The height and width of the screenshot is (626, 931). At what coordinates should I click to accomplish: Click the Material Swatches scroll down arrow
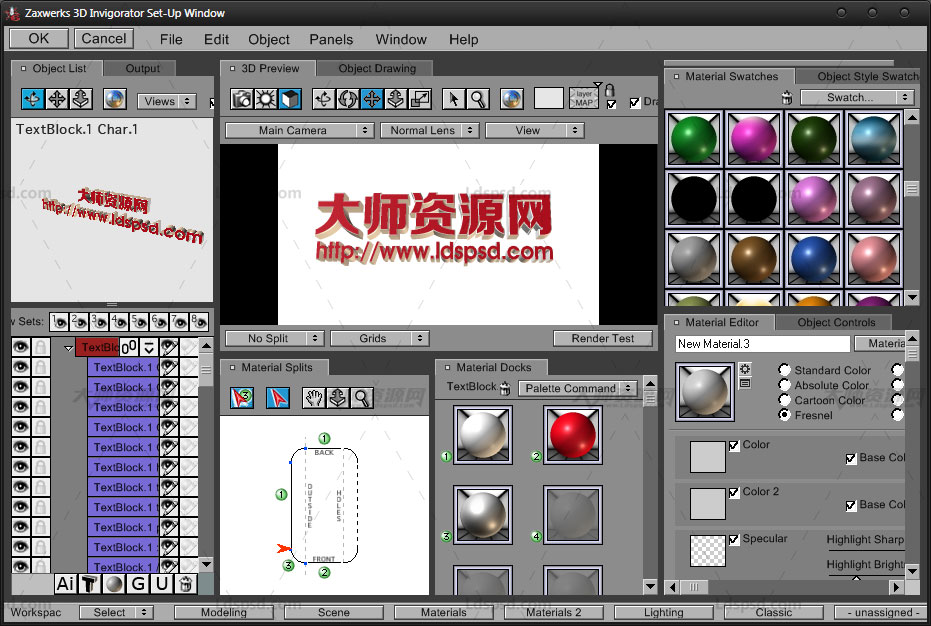click(912, 296)
